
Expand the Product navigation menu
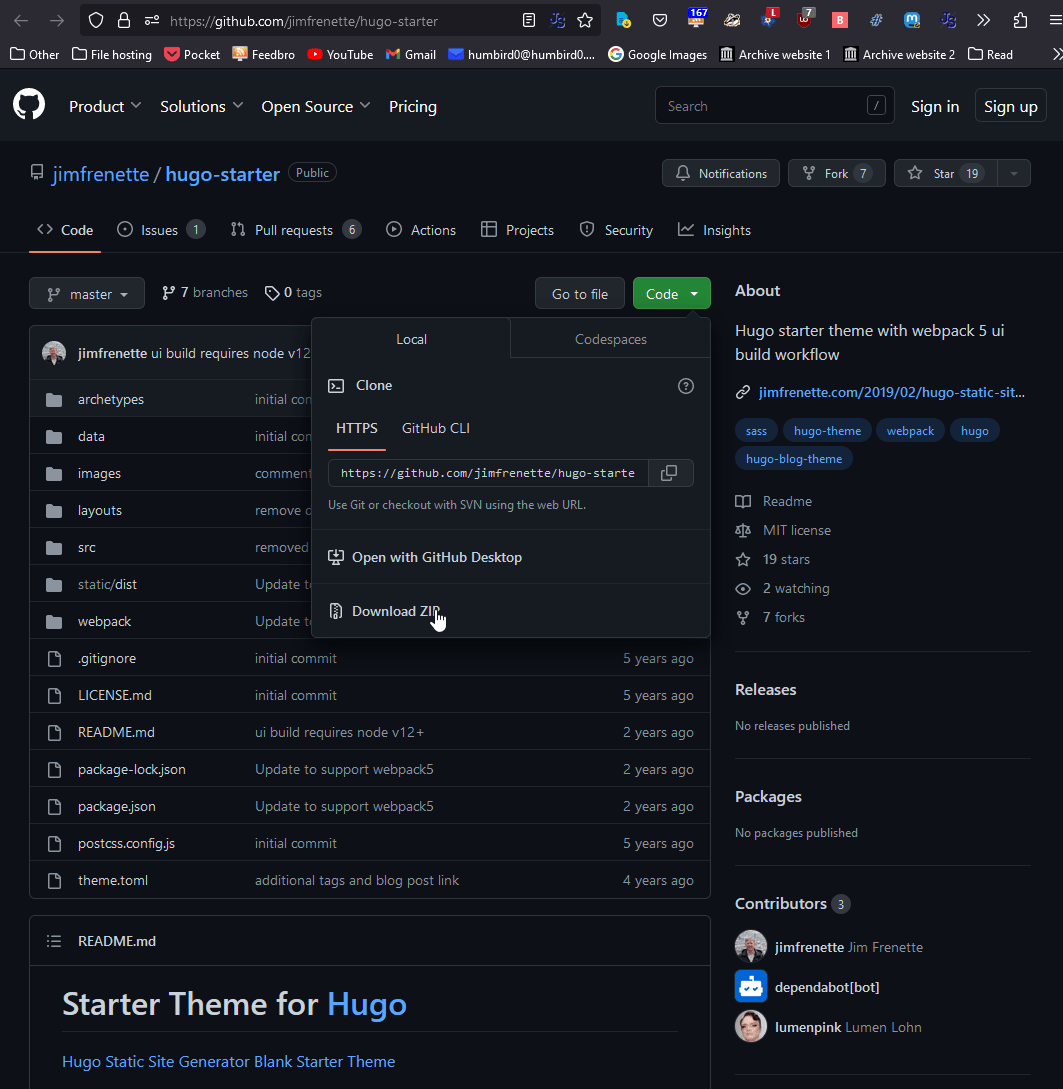pos(105,106)
